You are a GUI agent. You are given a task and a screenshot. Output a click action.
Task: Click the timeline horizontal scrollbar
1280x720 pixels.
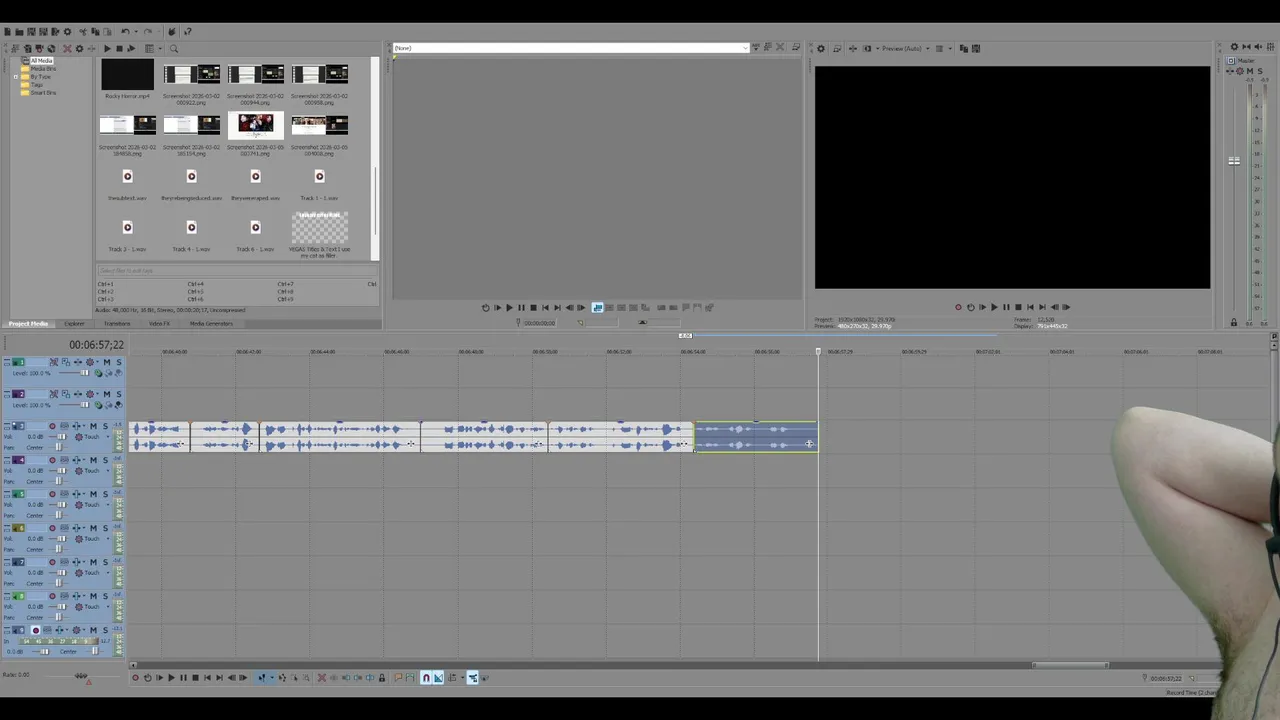tap(1070, 666)
